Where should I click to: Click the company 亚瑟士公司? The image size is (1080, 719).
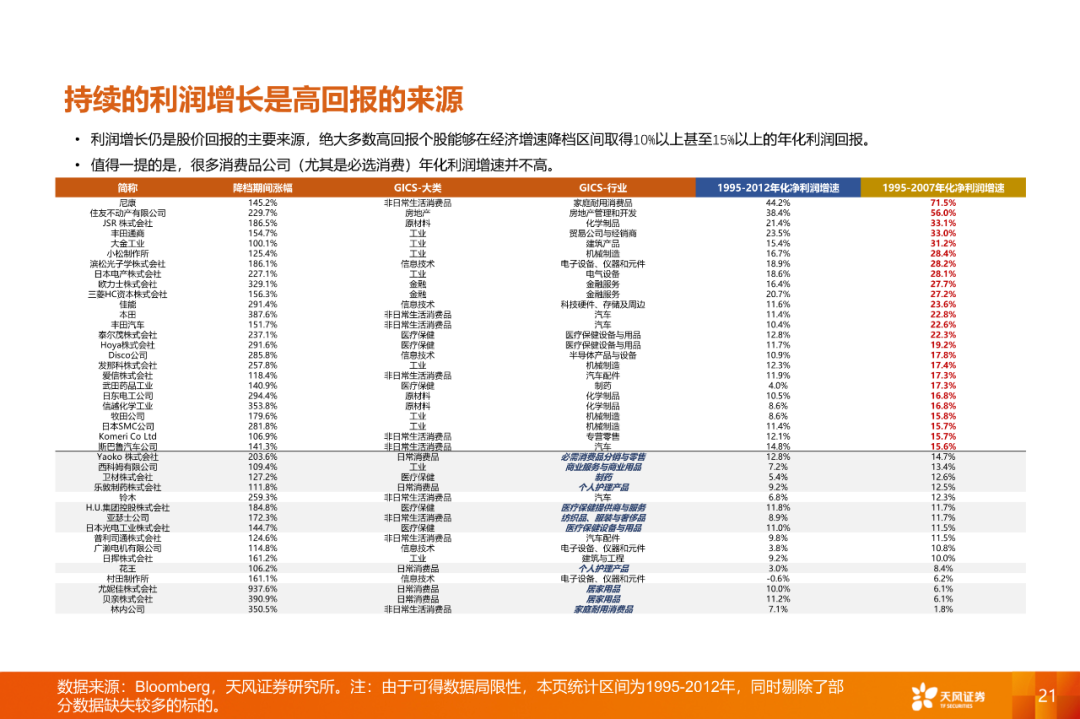pos(127,518)
